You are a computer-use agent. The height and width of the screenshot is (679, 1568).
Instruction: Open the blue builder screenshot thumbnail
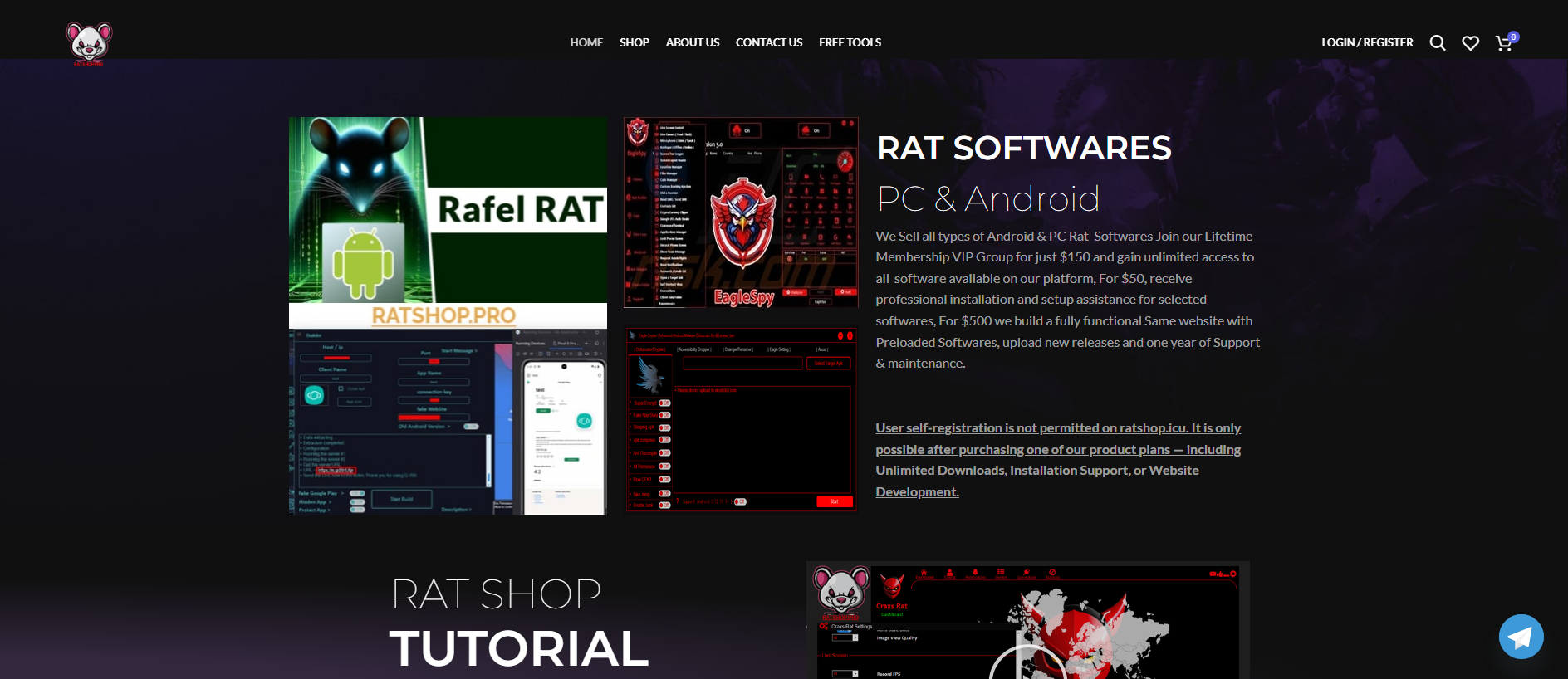pyautogui.click(x=448, y=423)
